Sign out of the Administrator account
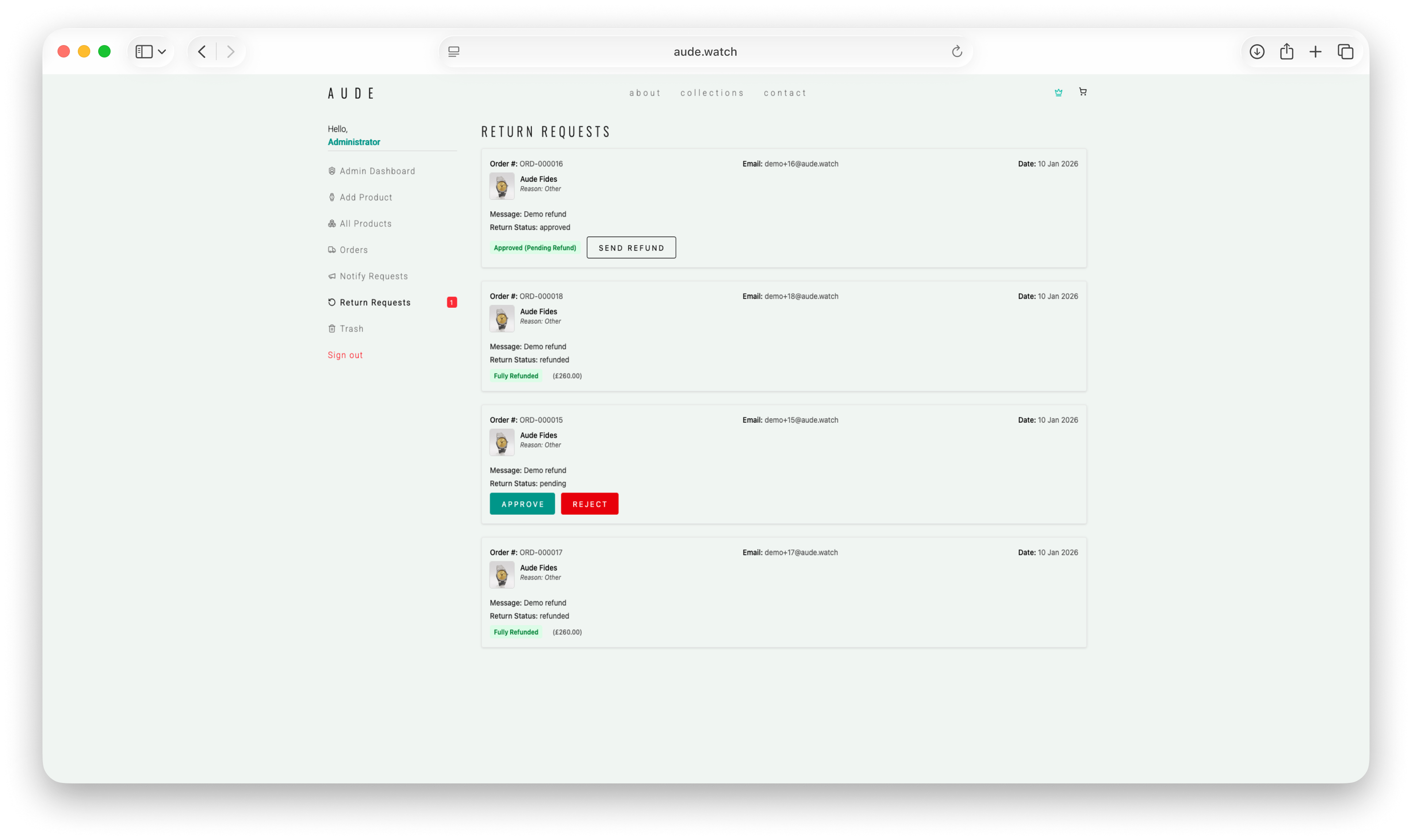The width and height of the screenshot is (1412, 840). [345, 355]
